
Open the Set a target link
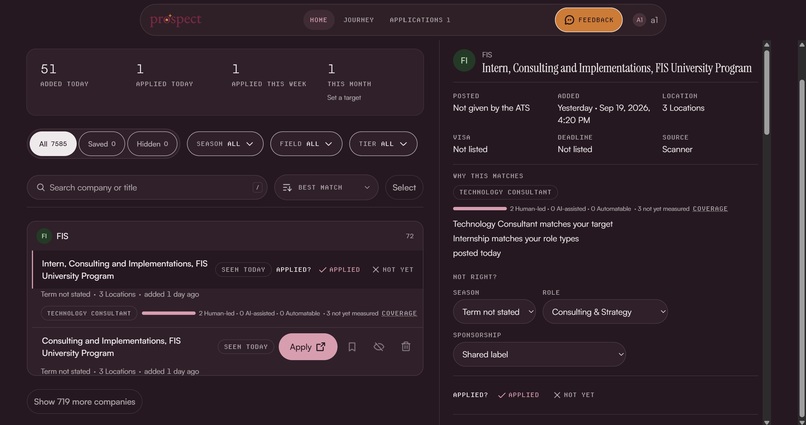[344, 98]
